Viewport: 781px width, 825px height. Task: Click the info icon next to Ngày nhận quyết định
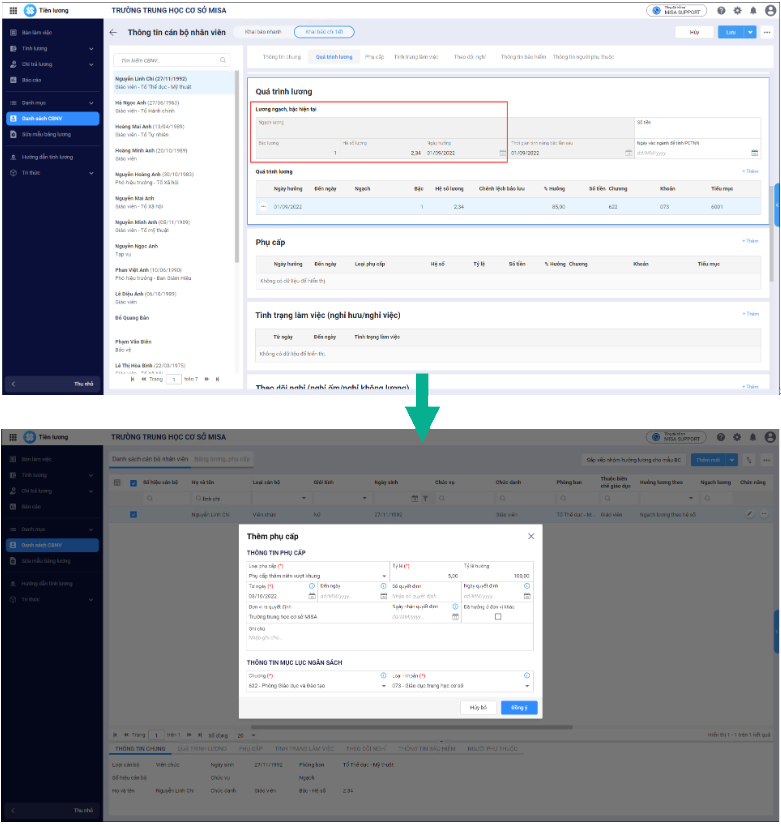[x=455, y=607]
